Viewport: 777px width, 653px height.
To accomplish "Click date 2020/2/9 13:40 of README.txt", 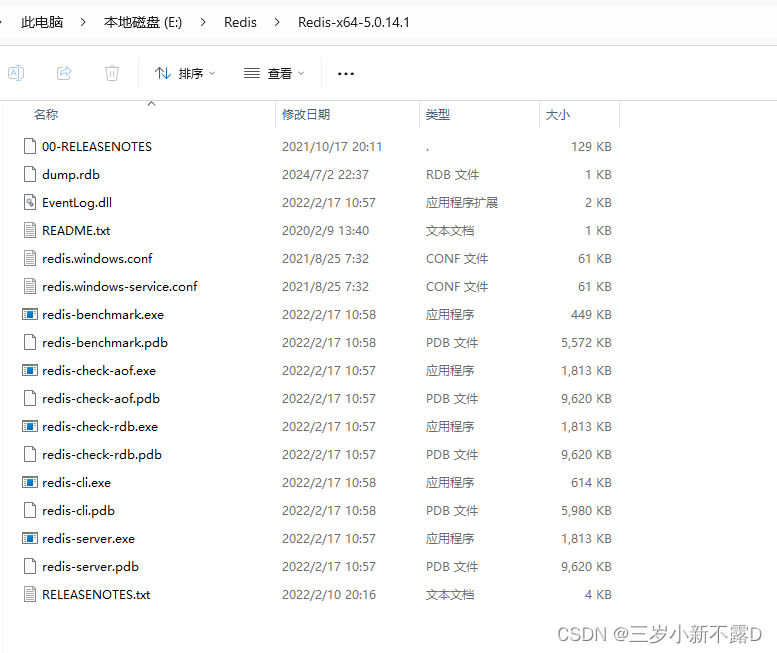I will pos(326,230).
